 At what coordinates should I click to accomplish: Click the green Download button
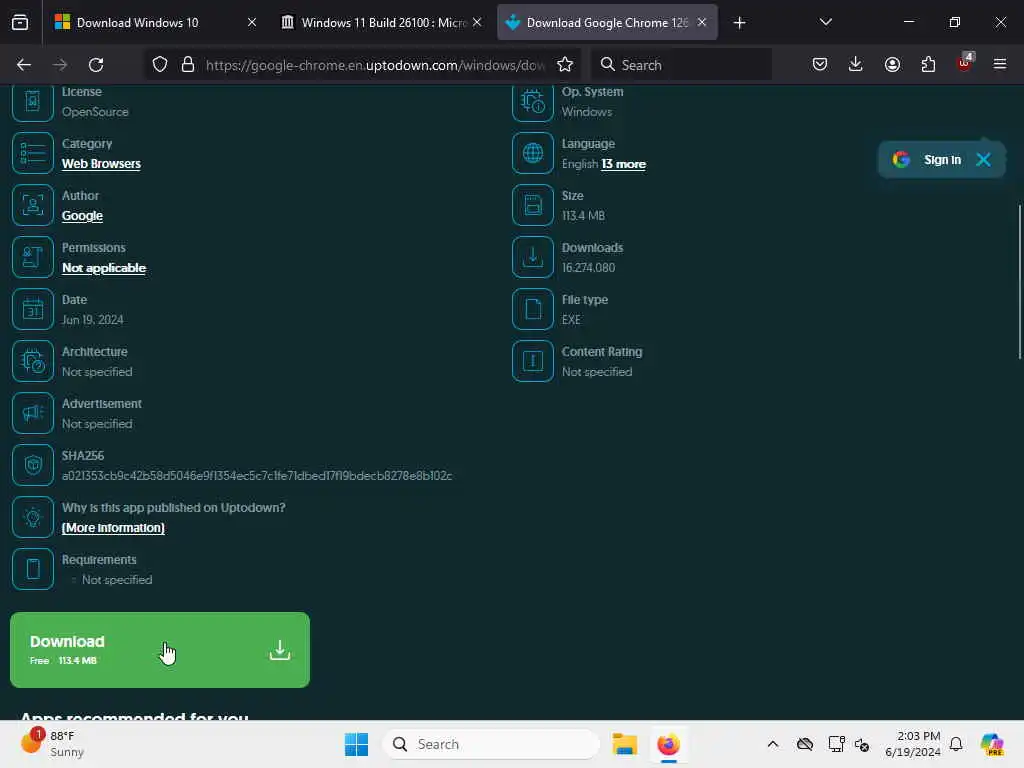click(x=160, y=650)
